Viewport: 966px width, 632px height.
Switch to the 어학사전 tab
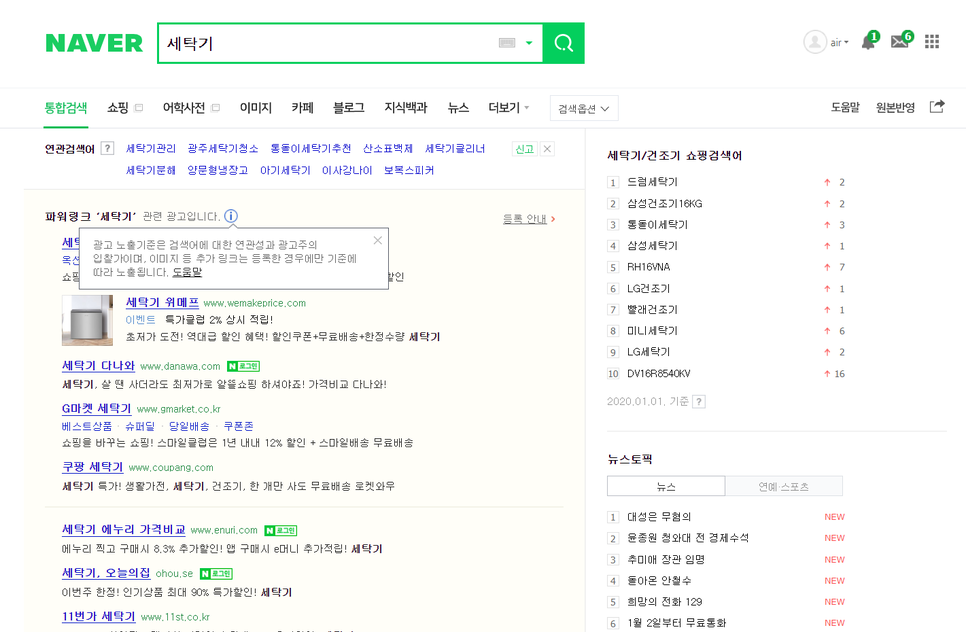click(184, 108)
